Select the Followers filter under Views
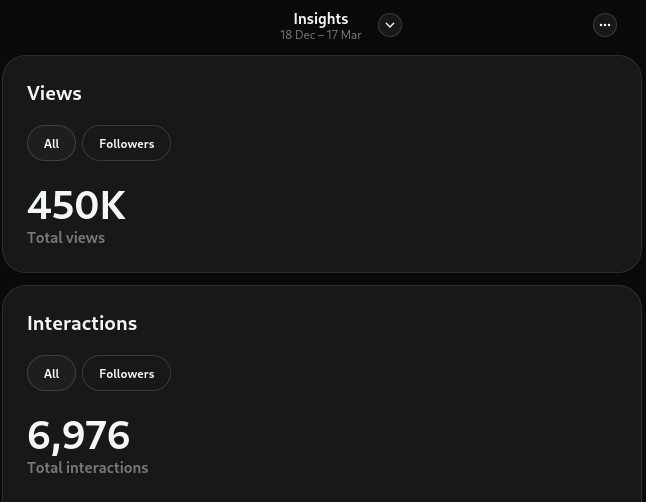646x502 pixels. pyautogui.click(x=126, y=143)
